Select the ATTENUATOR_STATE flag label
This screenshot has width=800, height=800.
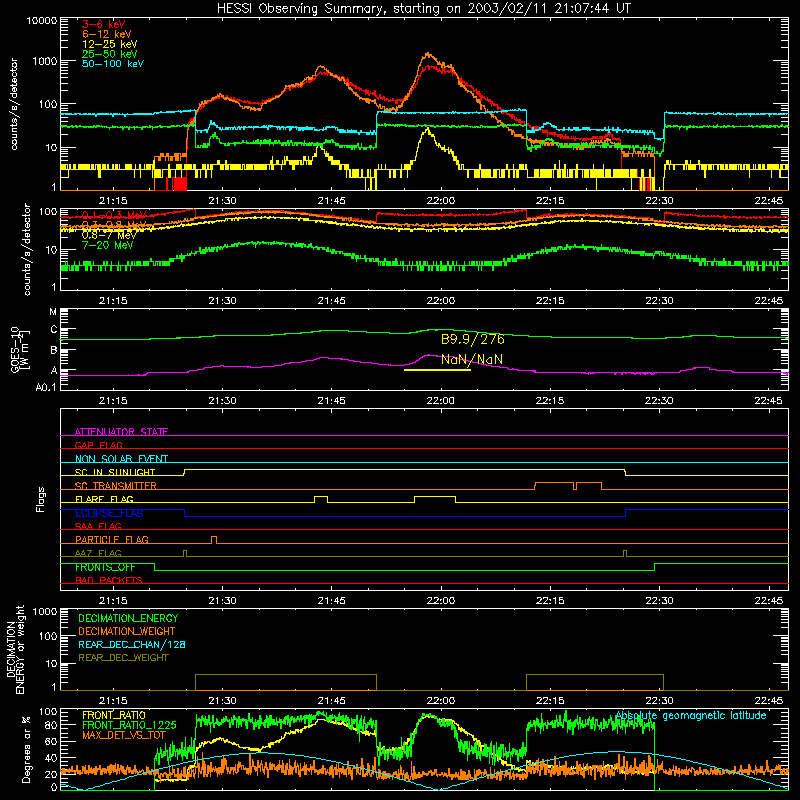[121, 432]
